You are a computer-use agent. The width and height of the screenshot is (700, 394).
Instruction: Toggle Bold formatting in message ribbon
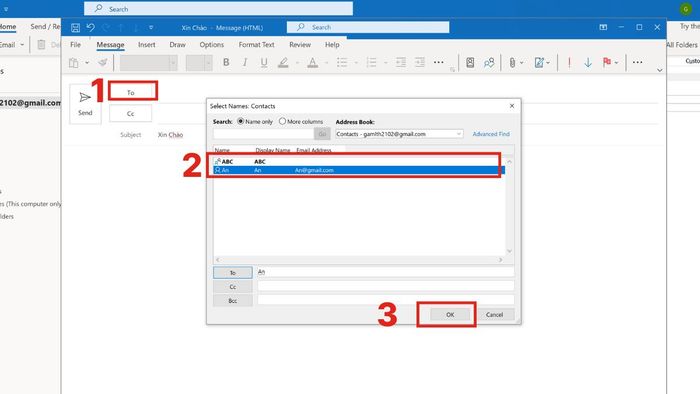point(226,62)
